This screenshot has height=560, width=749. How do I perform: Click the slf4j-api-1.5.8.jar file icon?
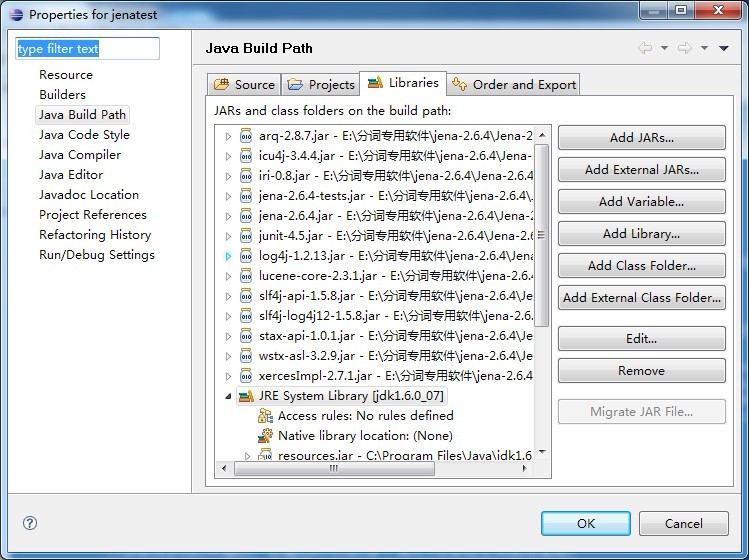(246, 296)
